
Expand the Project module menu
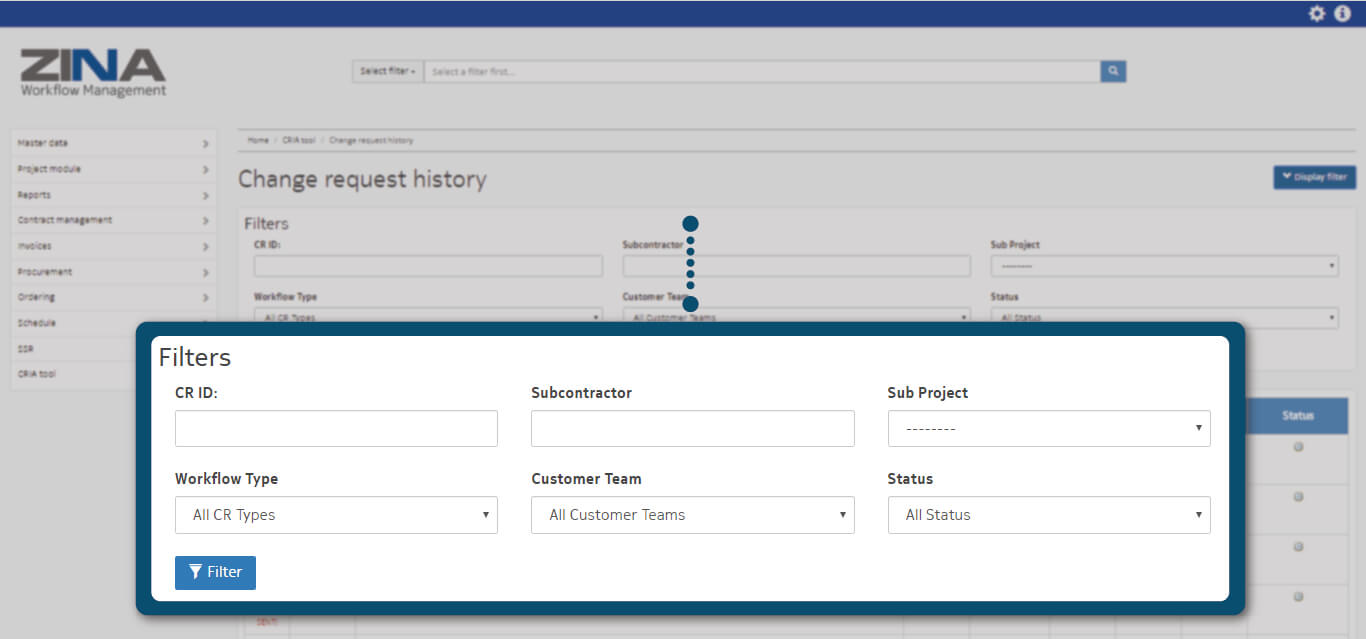pos(112,169)
